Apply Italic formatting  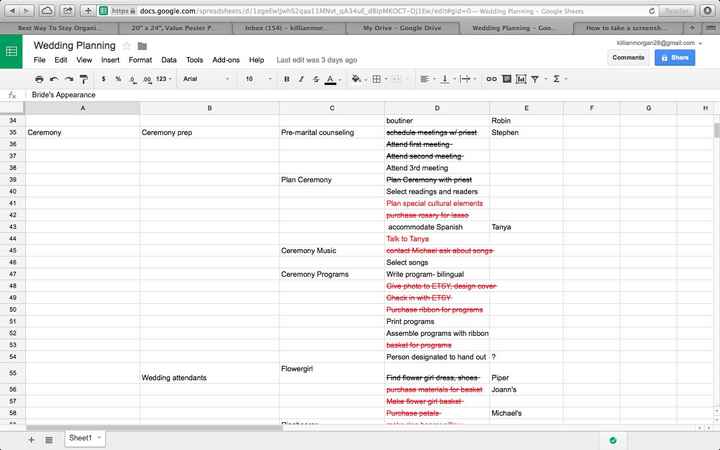click(303, 78)
